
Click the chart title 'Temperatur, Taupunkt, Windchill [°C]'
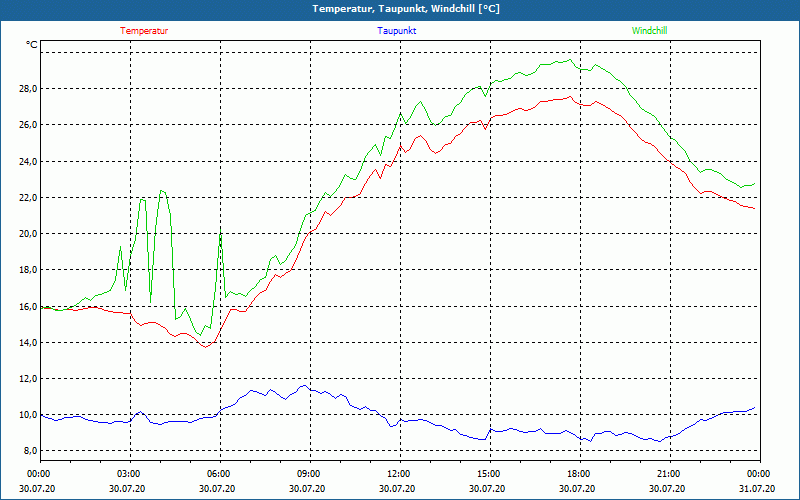tap(406, 9)
